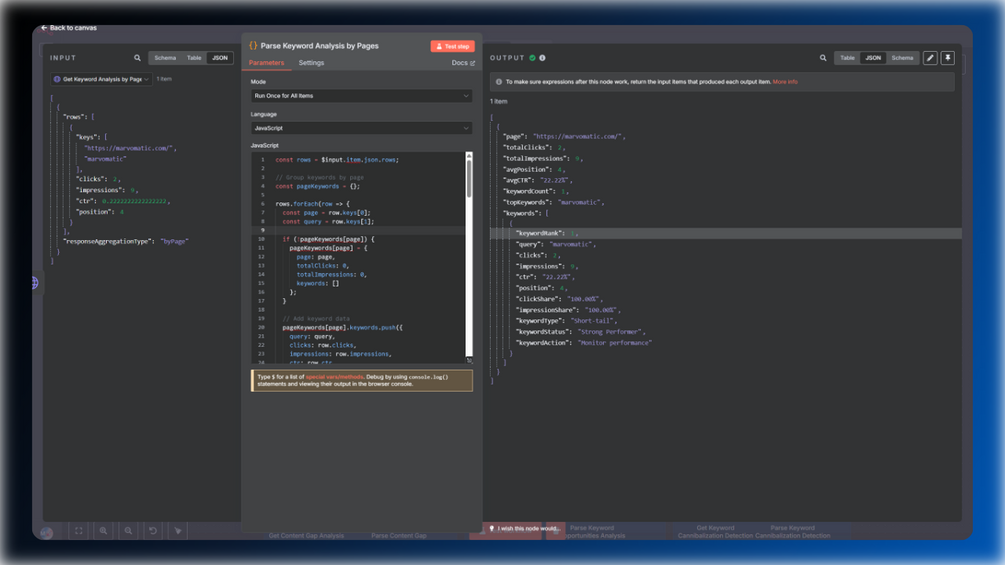1005x565 pixels.
Task: Click the "page" URL in output JSON
Action: click(577, 136)
